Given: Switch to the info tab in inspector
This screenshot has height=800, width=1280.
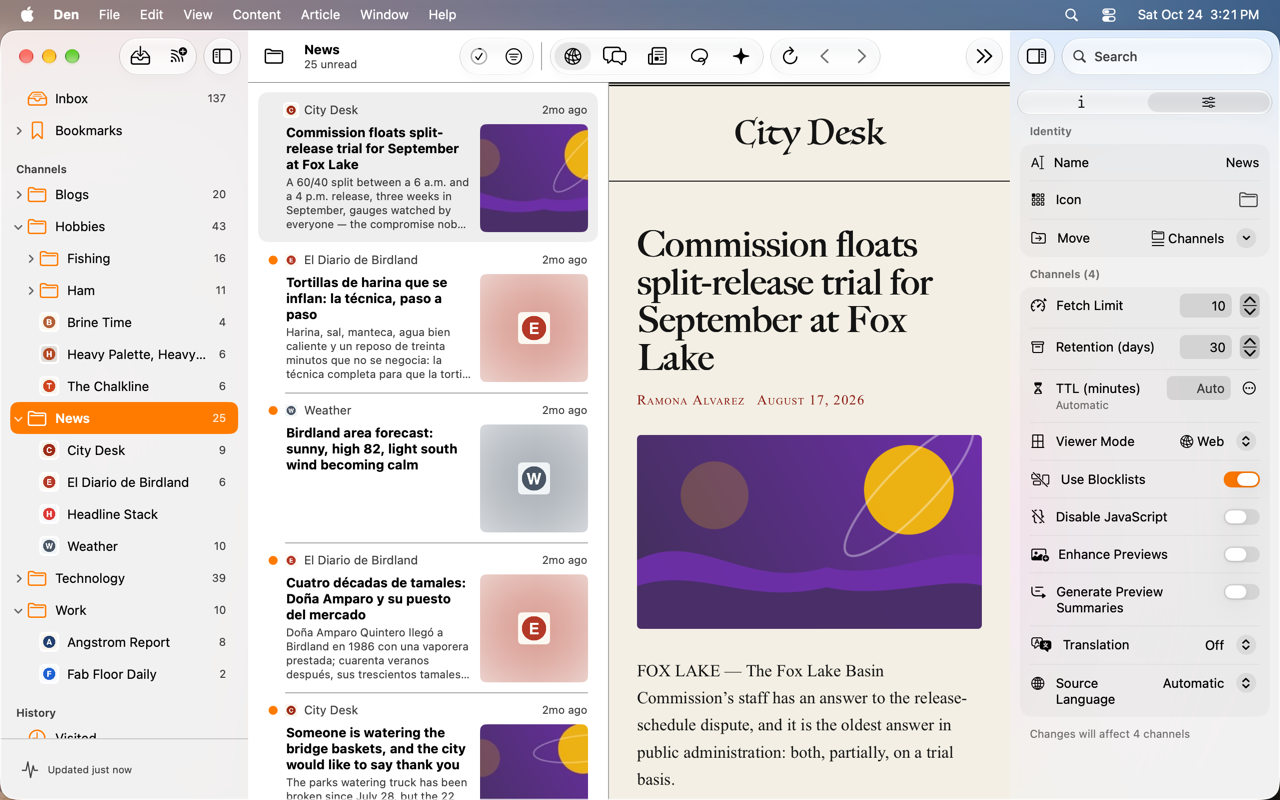Looking at the screenshot, I should (x=1082, y=102).
